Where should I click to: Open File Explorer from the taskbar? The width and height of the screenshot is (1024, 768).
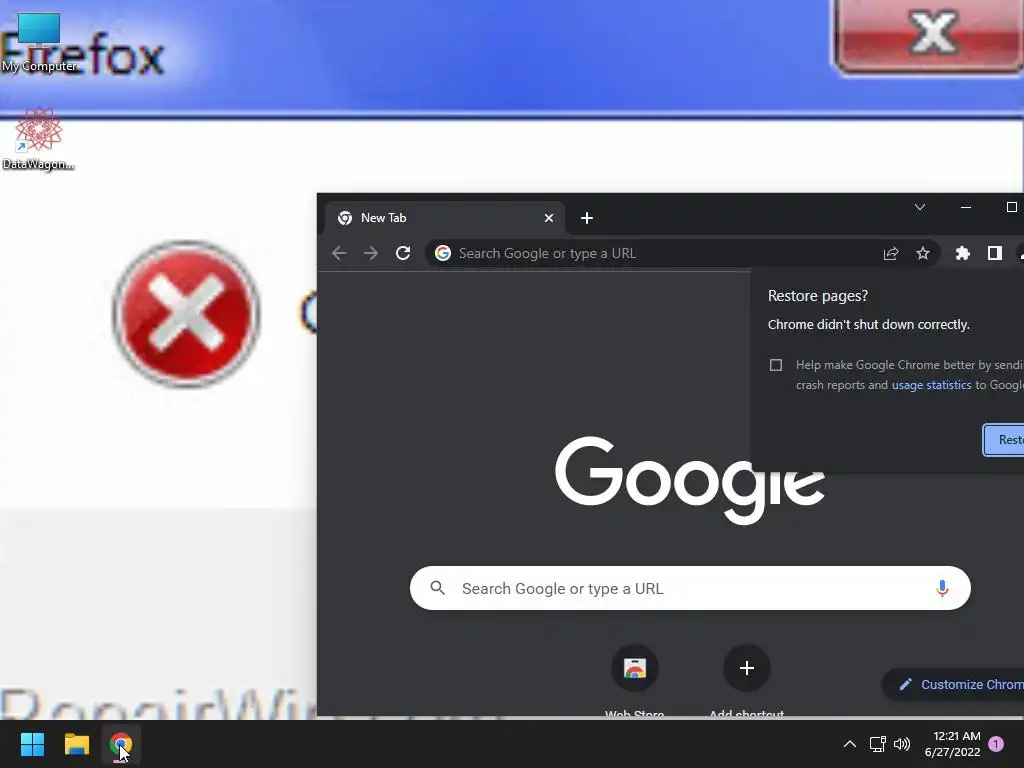[76, 744]
